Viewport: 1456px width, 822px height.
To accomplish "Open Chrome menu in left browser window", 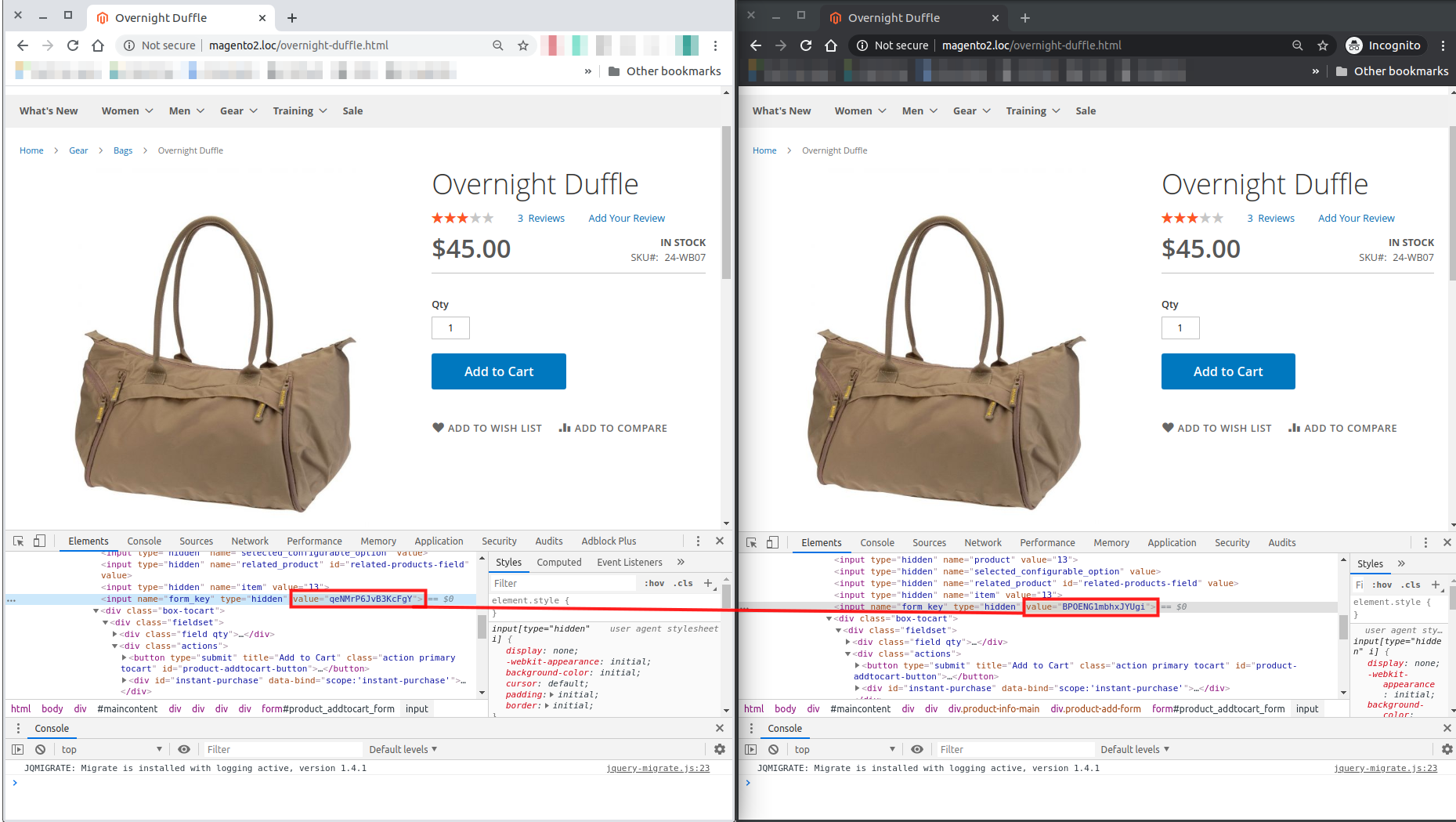I will (x=715, y=45).
